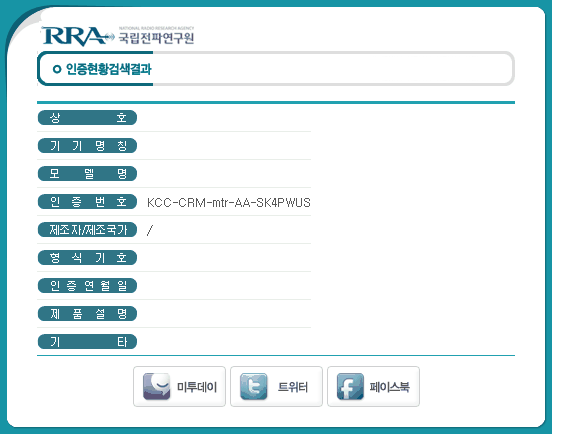This screenshot has width=563, height=445.
Task: Click the 인증연월일 field label
Action: click(x=87, y=286)
